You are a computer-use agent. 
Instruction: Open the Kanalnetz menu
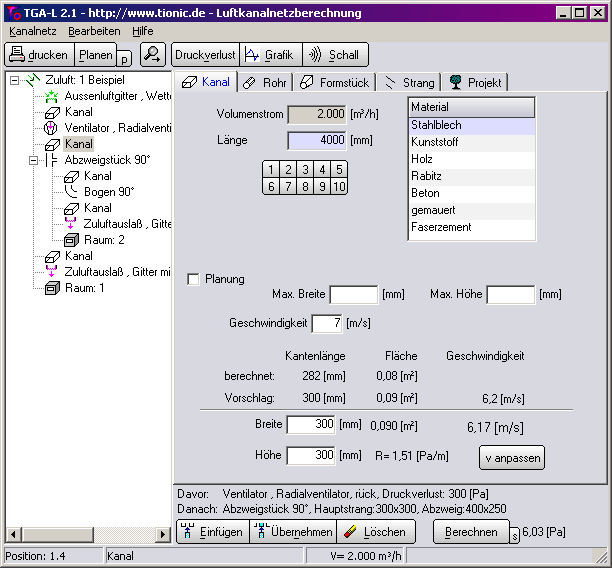(x=35, y=31)
